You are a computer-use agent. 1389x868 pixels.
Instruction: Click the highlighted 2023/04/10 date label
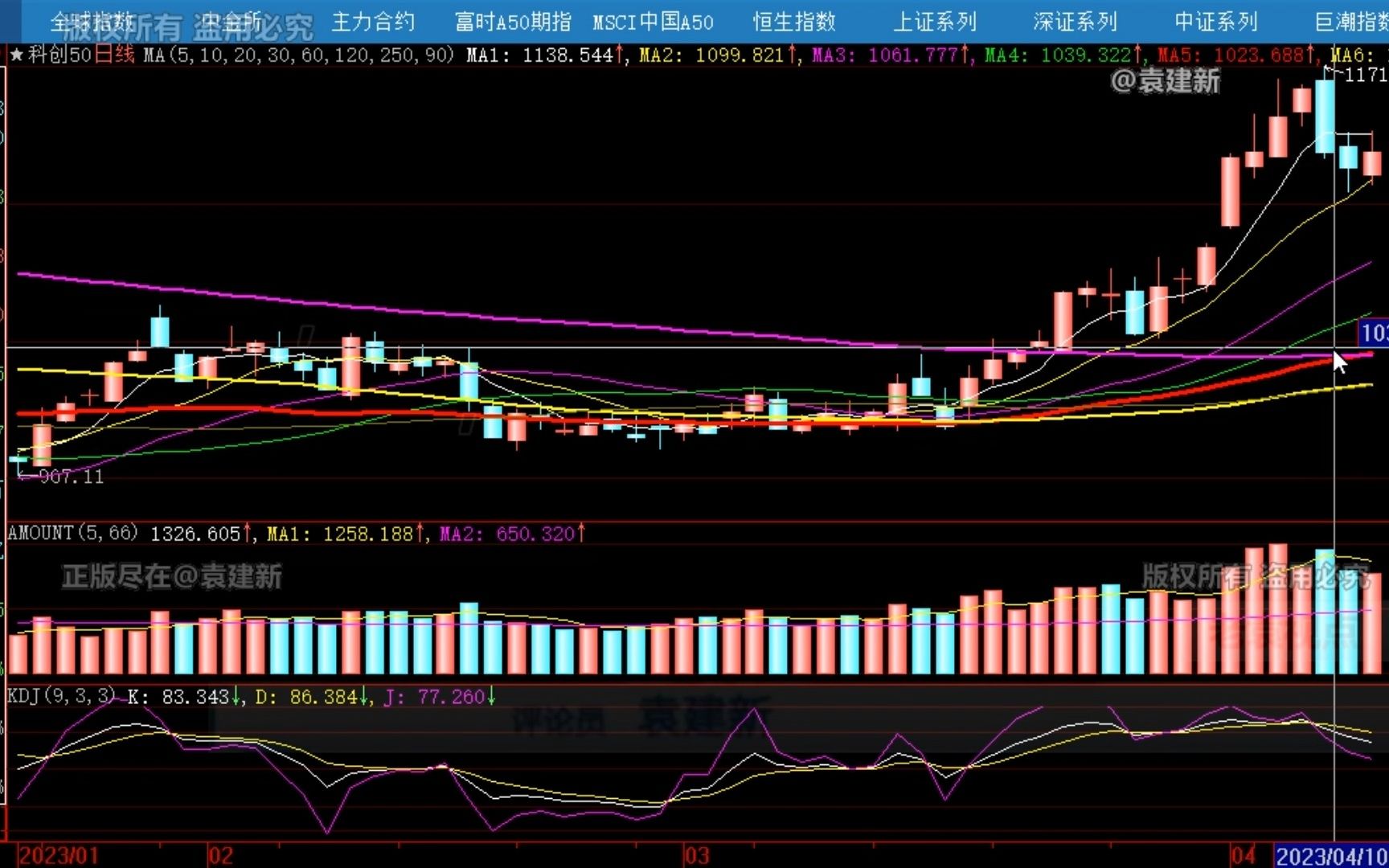pos(1332,856)
